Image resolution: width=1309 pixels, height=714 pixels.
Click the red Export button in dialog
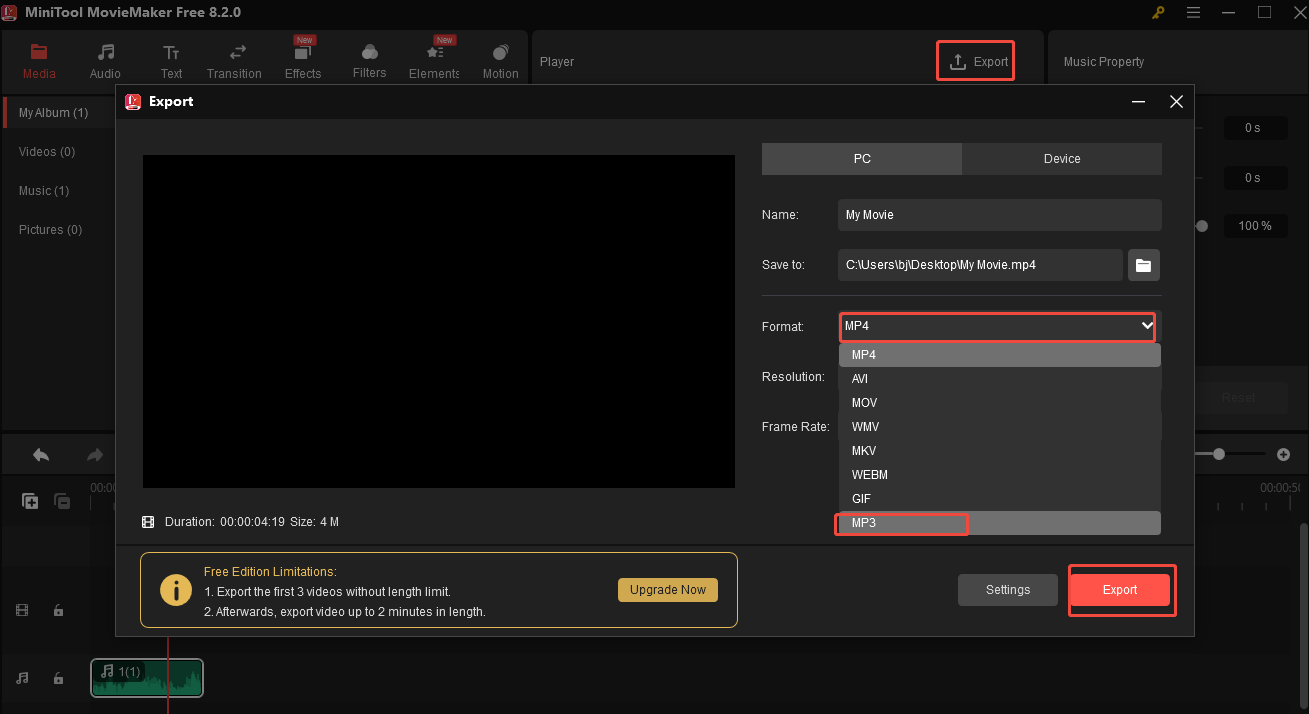coord(1120,590)
